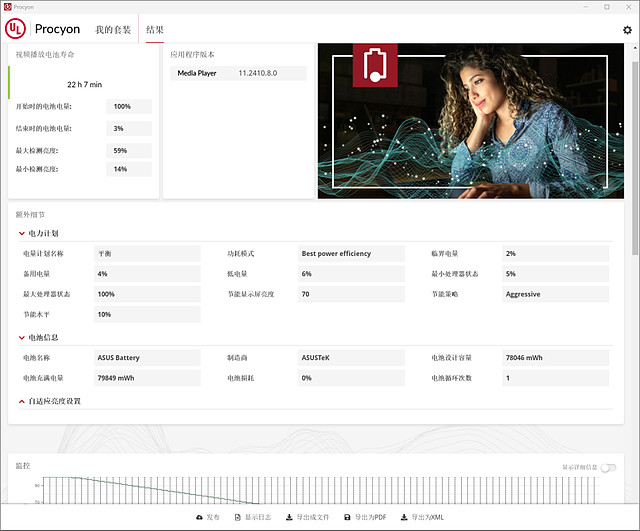This screenshot has height=531, width=640.
Task: Click the Best power efficiency value
Action: pyautogui.click(x=351, y=253)
